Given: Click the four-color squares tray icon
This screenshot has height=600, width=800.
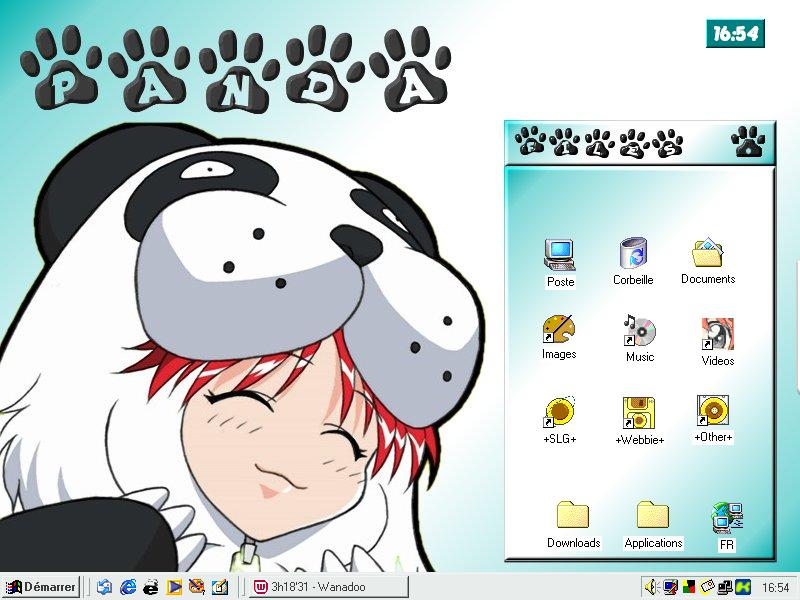Looking at the screenshot, I should 689,587.
